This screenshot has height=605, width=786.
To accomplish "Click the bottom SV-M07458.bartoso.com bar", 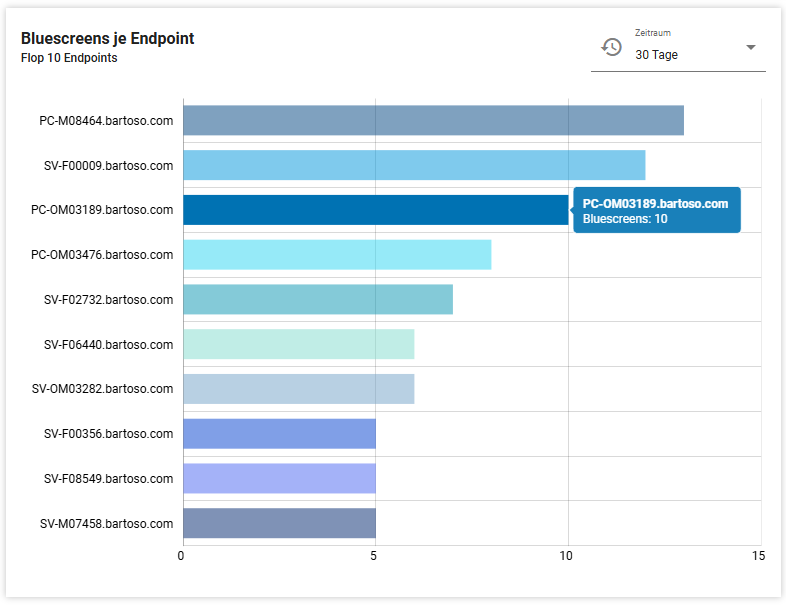I will 279,523.
